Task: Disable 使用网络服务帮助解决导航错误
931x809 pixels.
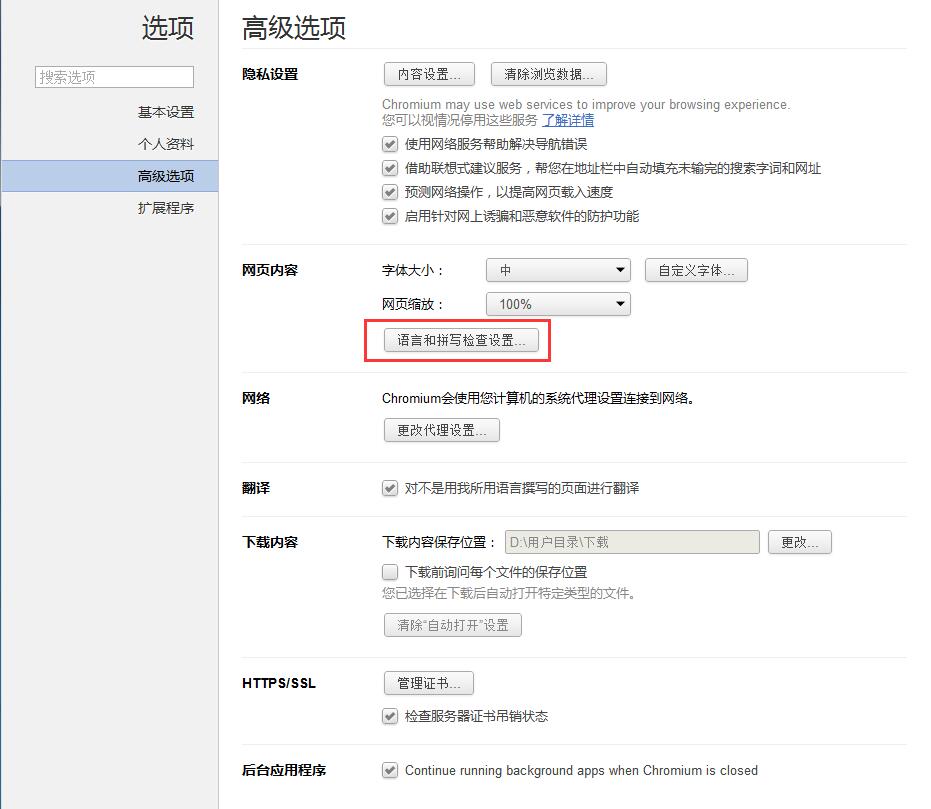Action: click(389, 144)
